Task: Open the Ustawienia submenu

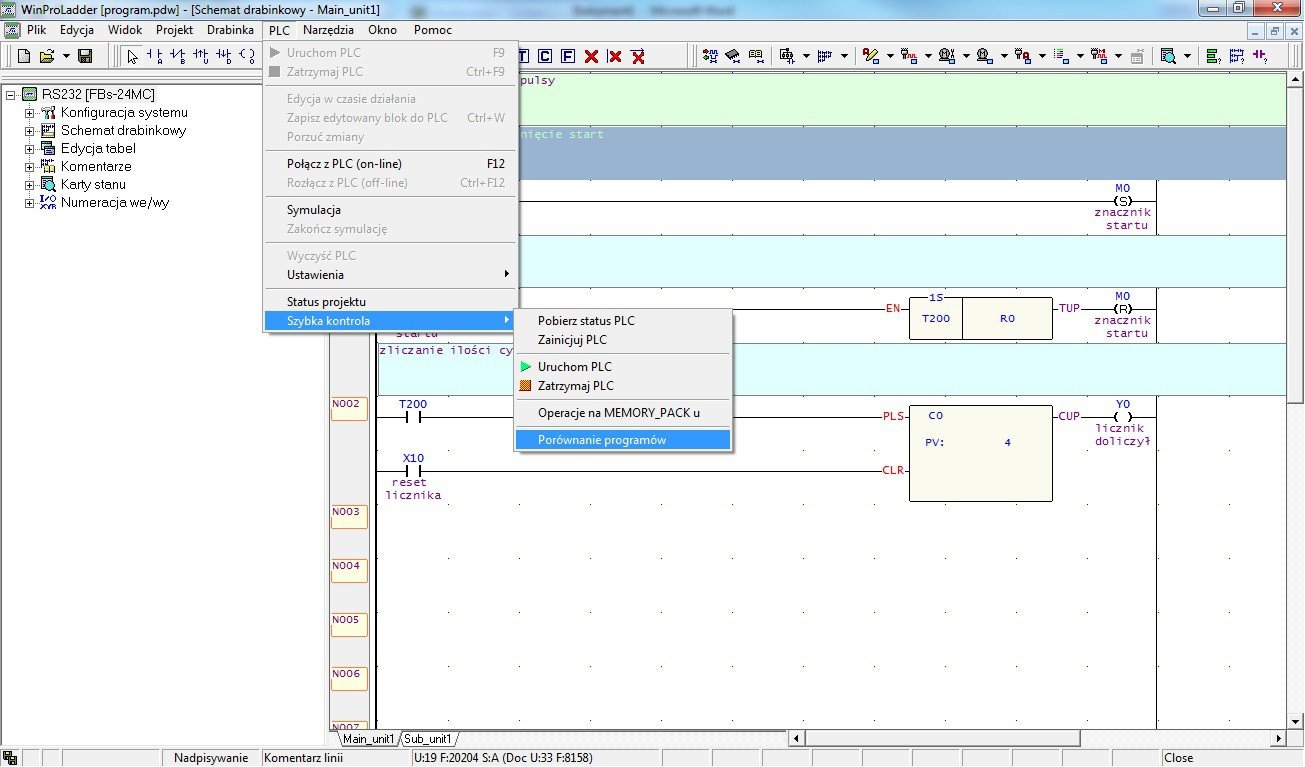Action: [x=391, y=275]
